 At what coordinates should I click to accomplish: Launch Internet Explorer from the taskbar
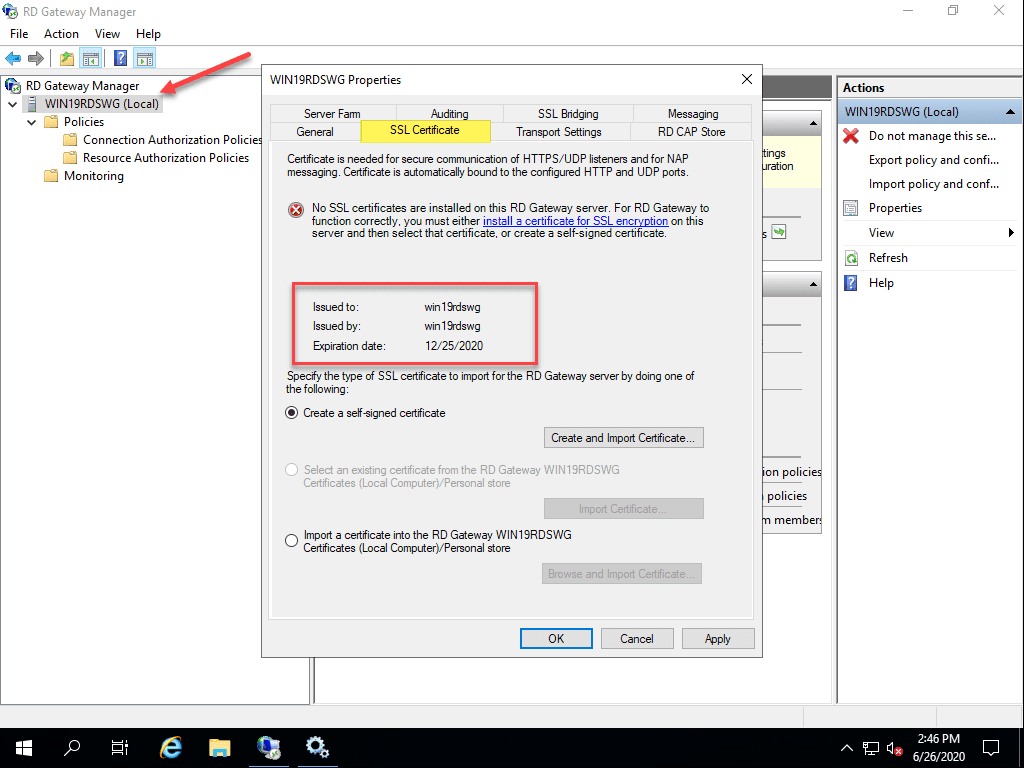(170, 748)
